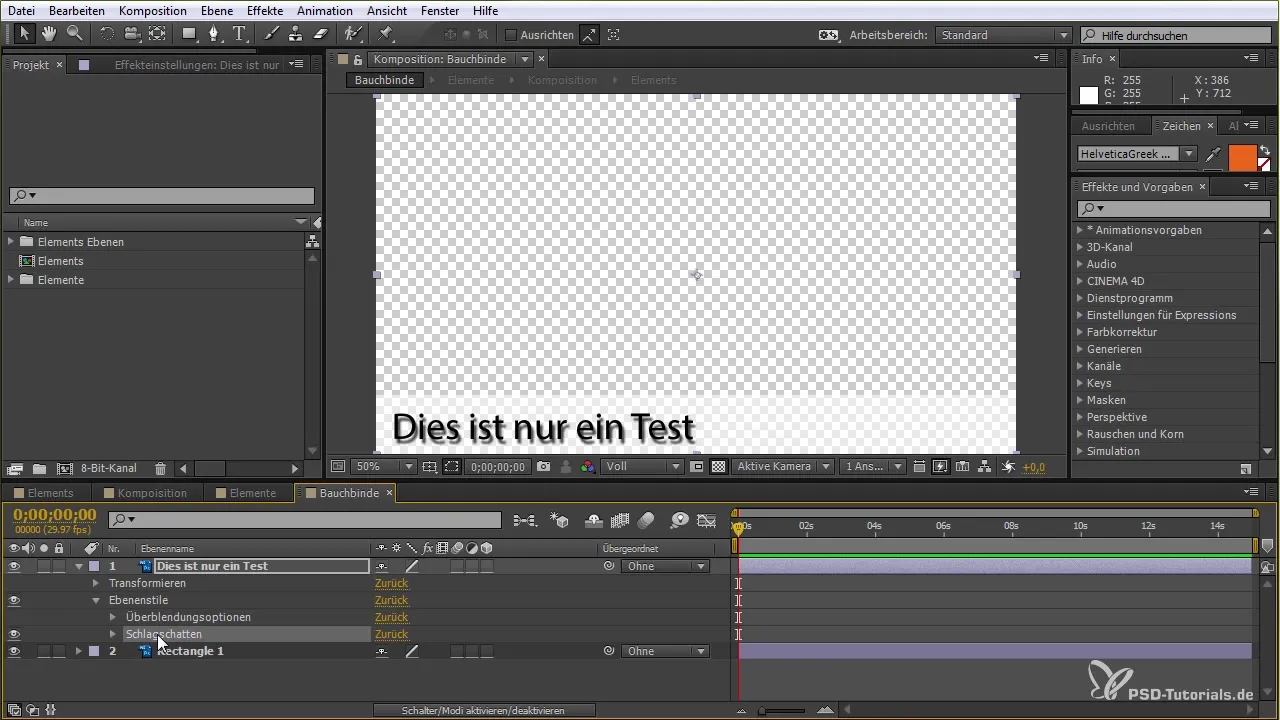Expand the Elements Ebenen folder

pos(11,242)
